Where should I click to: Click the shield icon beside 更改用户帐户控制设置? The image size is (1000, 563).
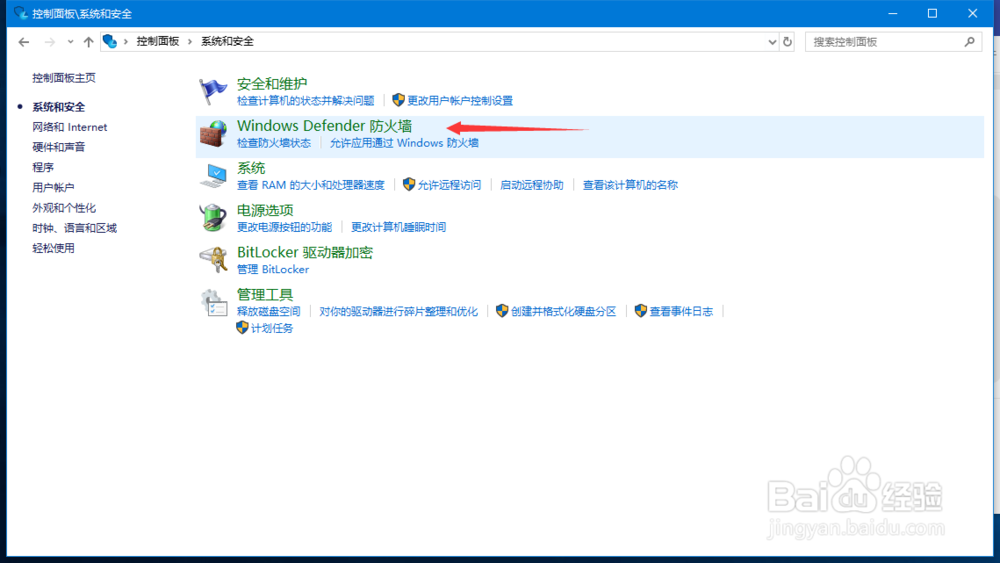[398, 100]
